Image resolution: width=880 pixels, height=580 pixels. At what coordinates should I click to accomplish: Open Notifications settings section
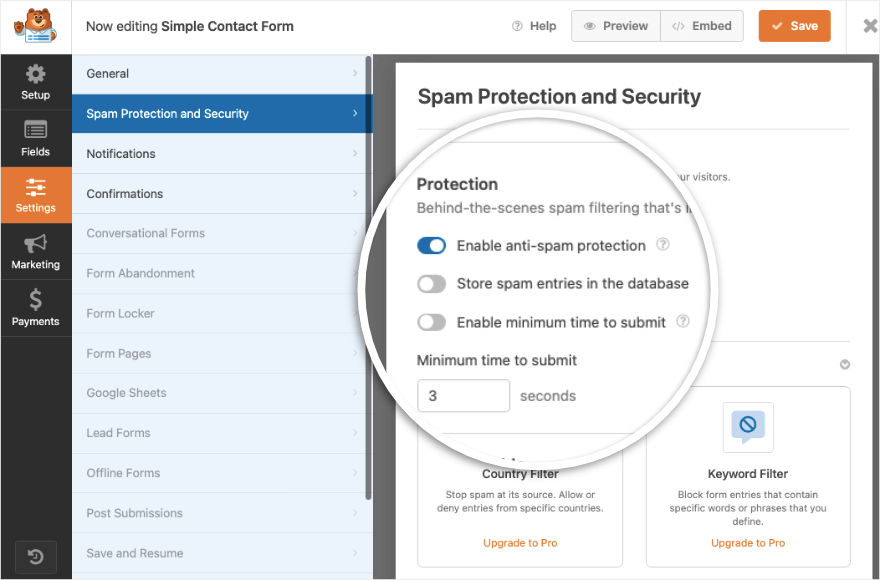pos(222,153)
